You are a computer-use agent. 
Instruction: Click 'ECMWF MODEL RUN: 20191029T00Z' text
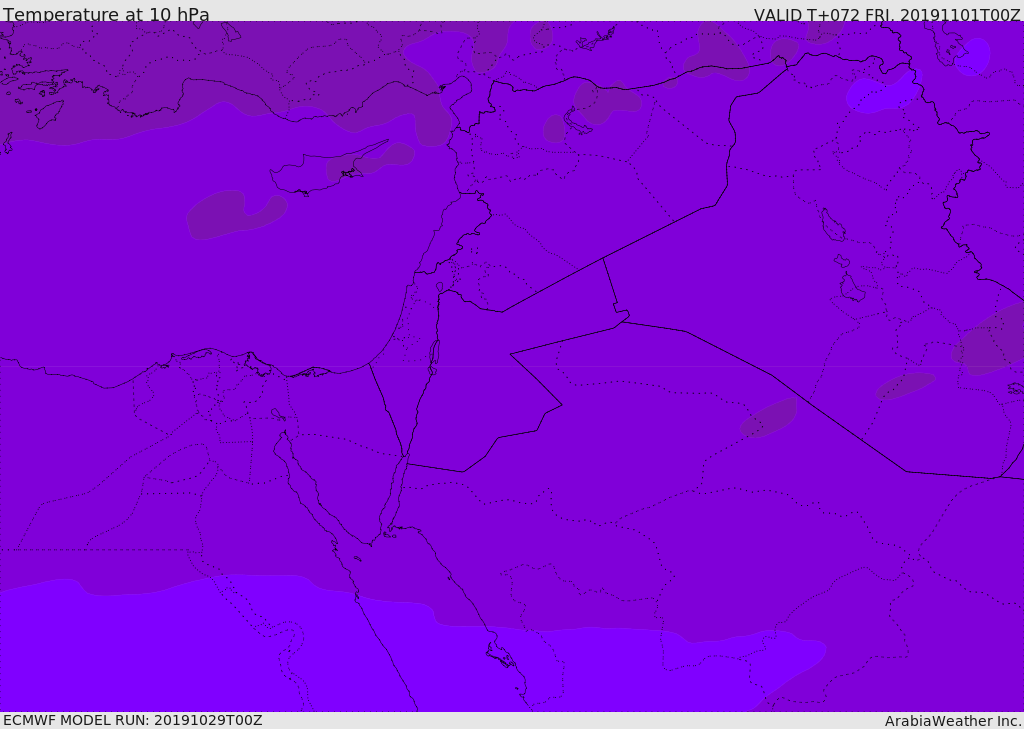pyautogui.click(x=133, y=720)
